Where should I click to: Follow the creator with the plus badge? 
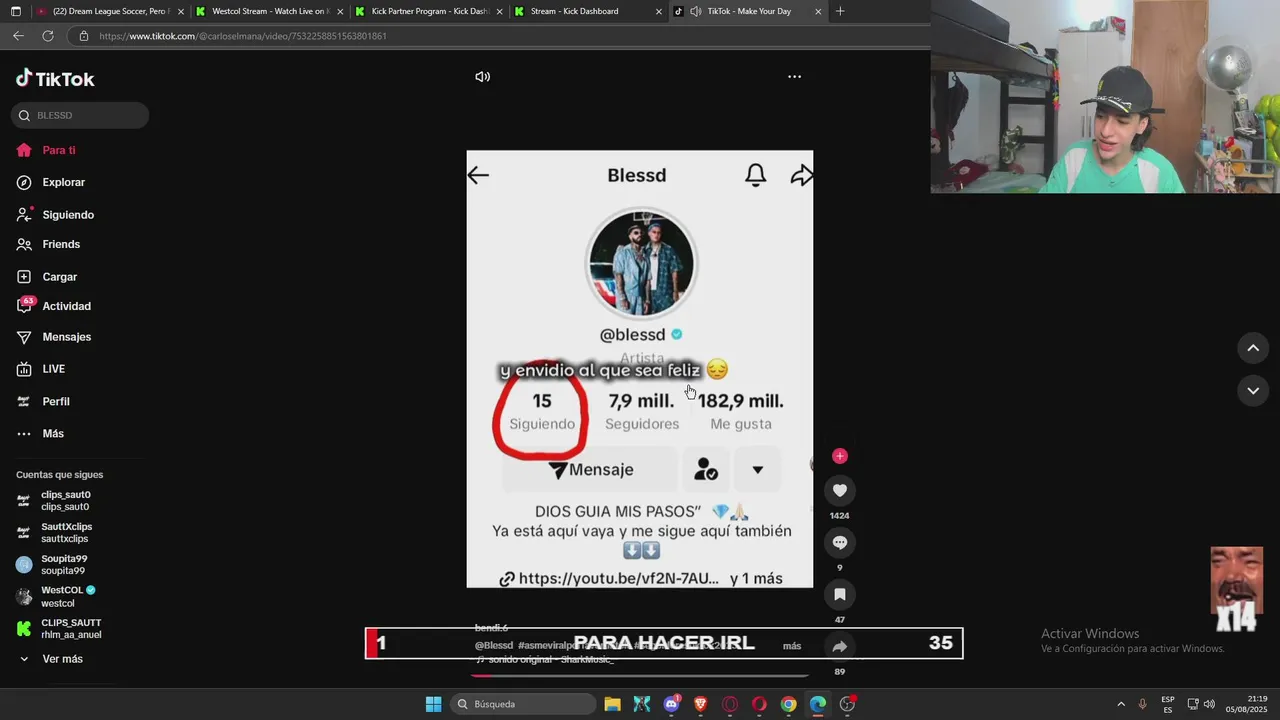point(840,456)
